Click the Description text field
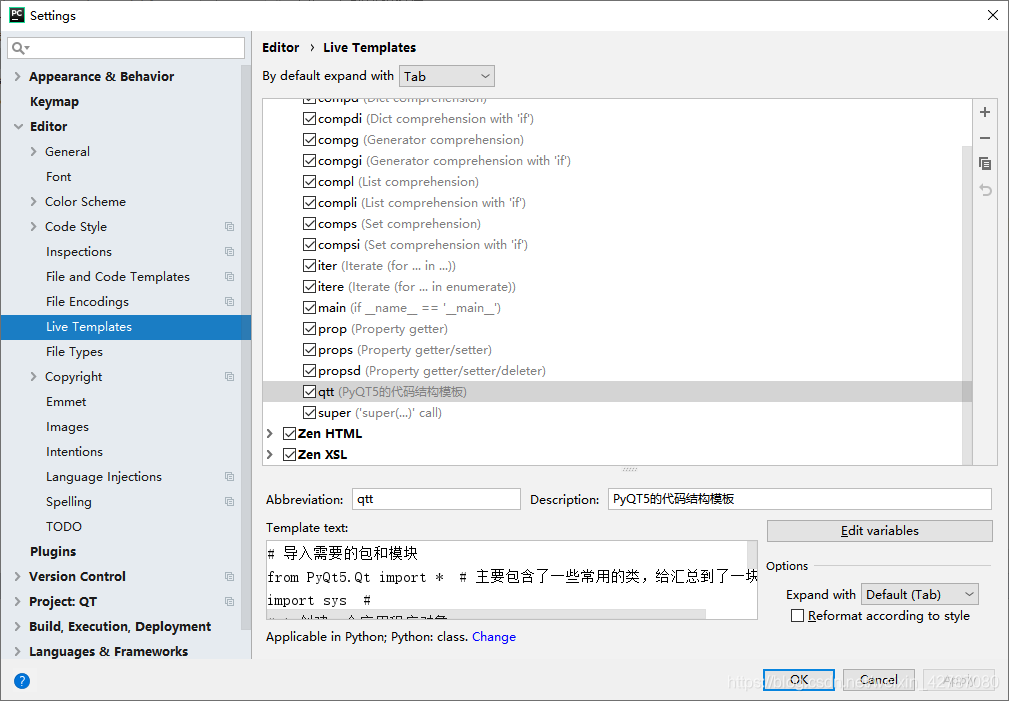The width and height of the screenshot is (1009, 701). (x=800, y=499)
